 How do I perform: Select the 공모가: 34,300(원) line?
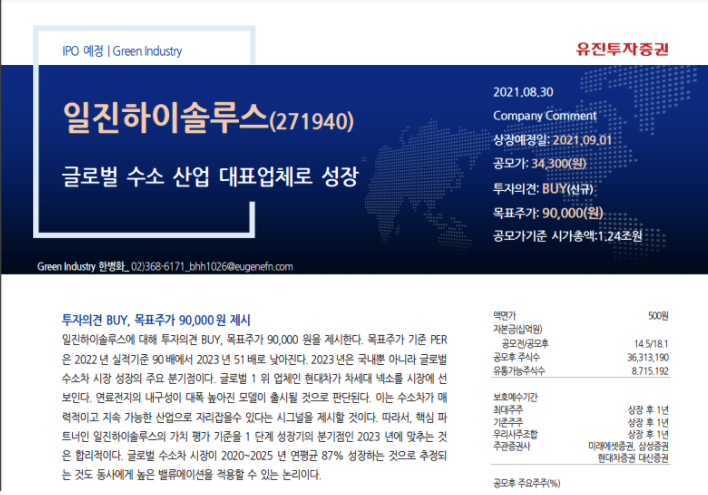[x=540, y=163]
